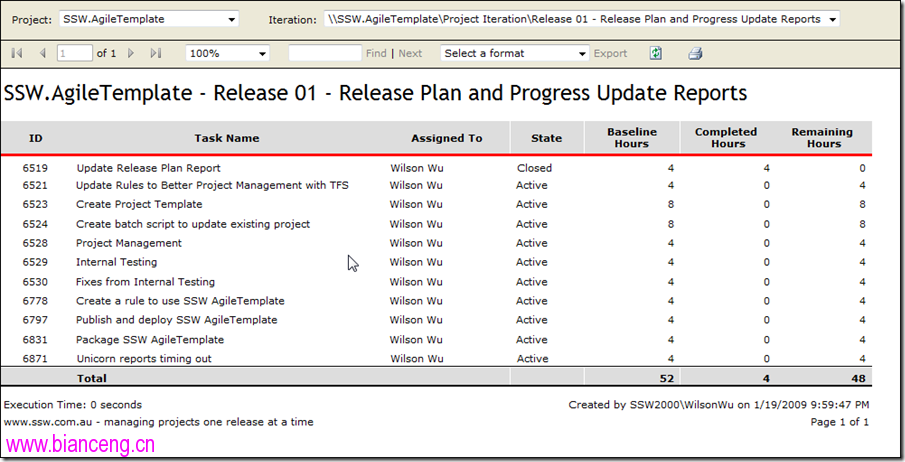Viewport: 905px width, 462px height.
Task: Click the State column header
Action: (x=547, y=138)
